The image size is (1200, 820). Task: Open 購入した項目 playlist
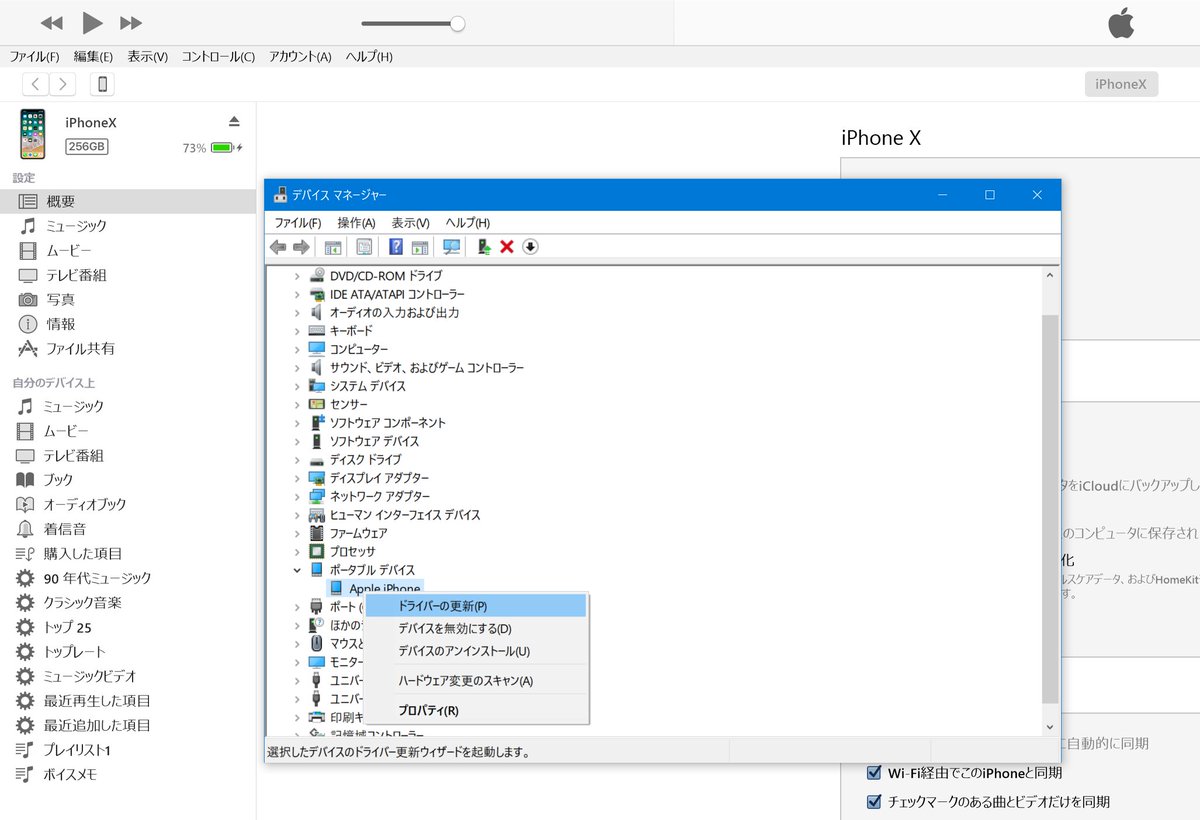pyautogui.click(x=128, y=553)
